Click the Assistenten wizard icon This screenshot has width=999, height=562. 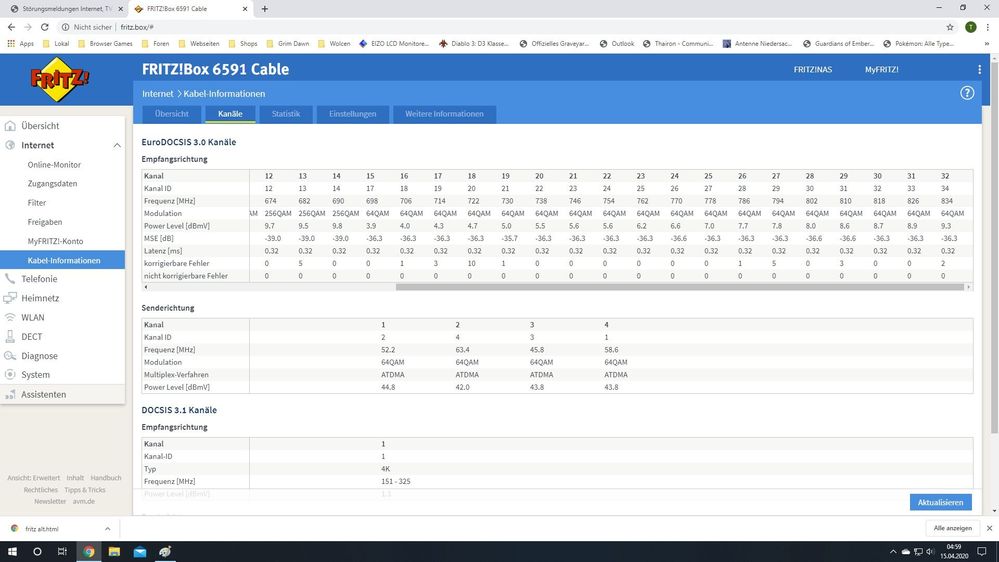[x=10, y=394]
